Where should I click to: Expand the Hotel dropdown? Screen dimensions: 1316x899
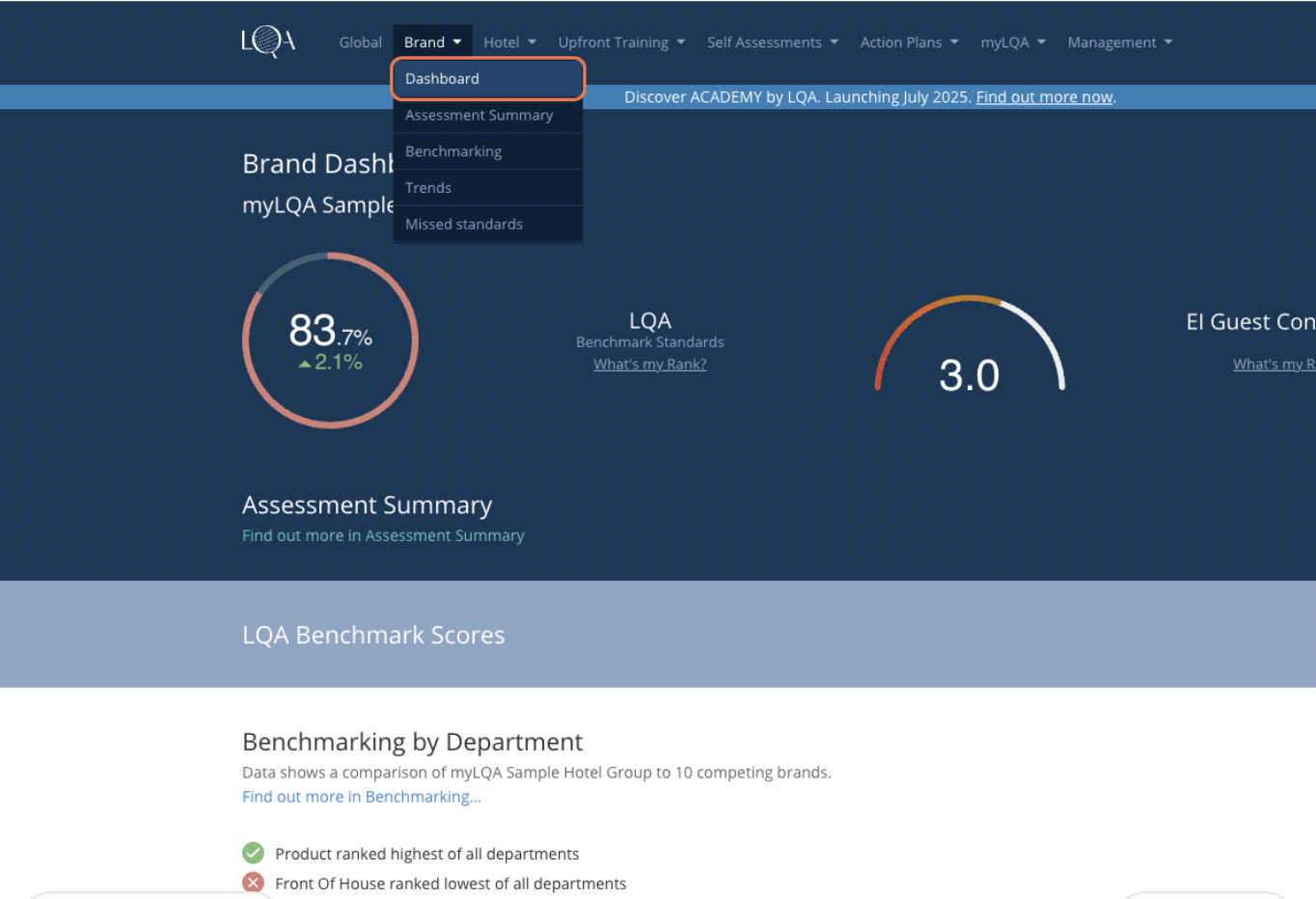pos(509,42)
